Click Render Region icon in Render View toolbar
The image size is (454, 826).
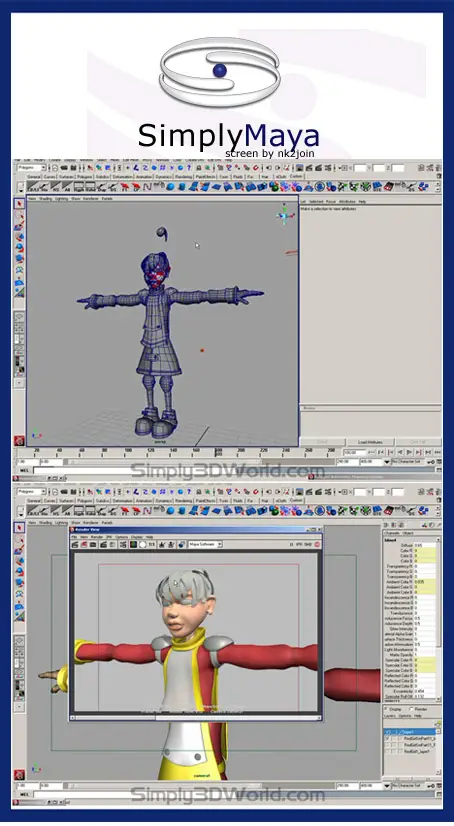[84, 544]
